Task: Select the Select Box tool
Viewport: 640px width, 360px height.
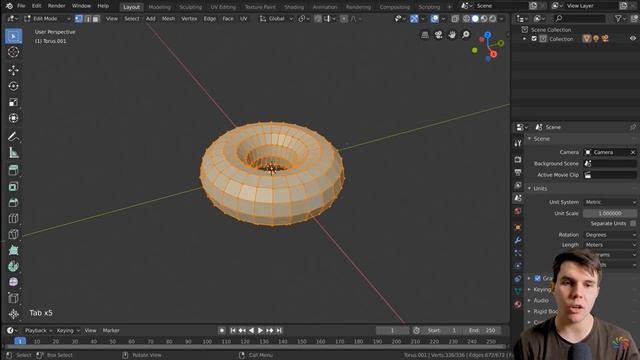Action: (x=13, y=36)
